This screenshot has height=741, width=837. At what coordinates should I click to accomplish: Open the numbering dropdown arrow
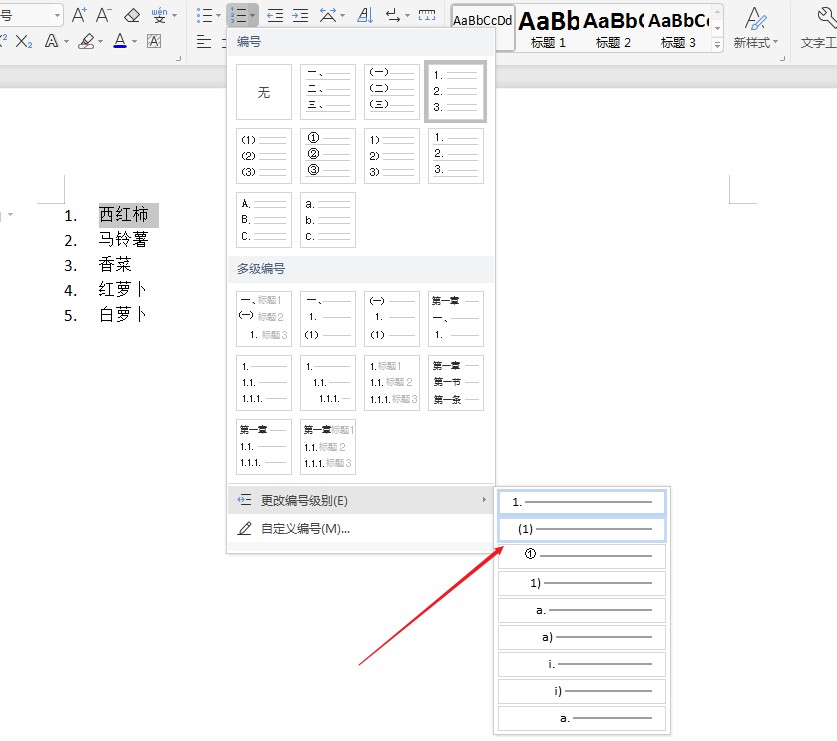point(252,15)
